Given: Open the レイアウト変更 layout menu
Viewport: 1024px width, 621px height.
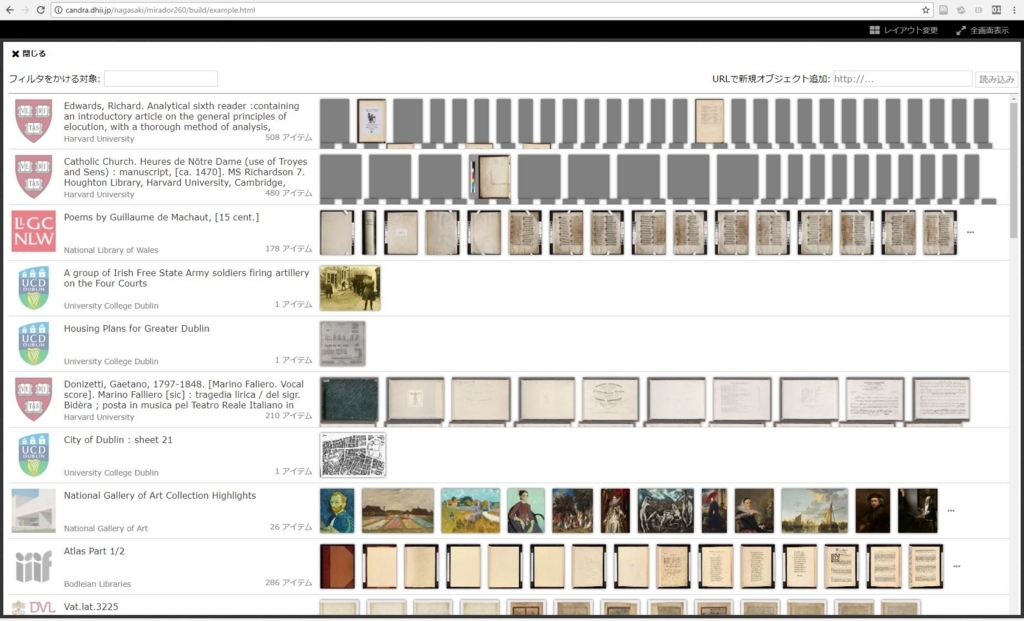Looking at the screenshot, I should 903,30.
